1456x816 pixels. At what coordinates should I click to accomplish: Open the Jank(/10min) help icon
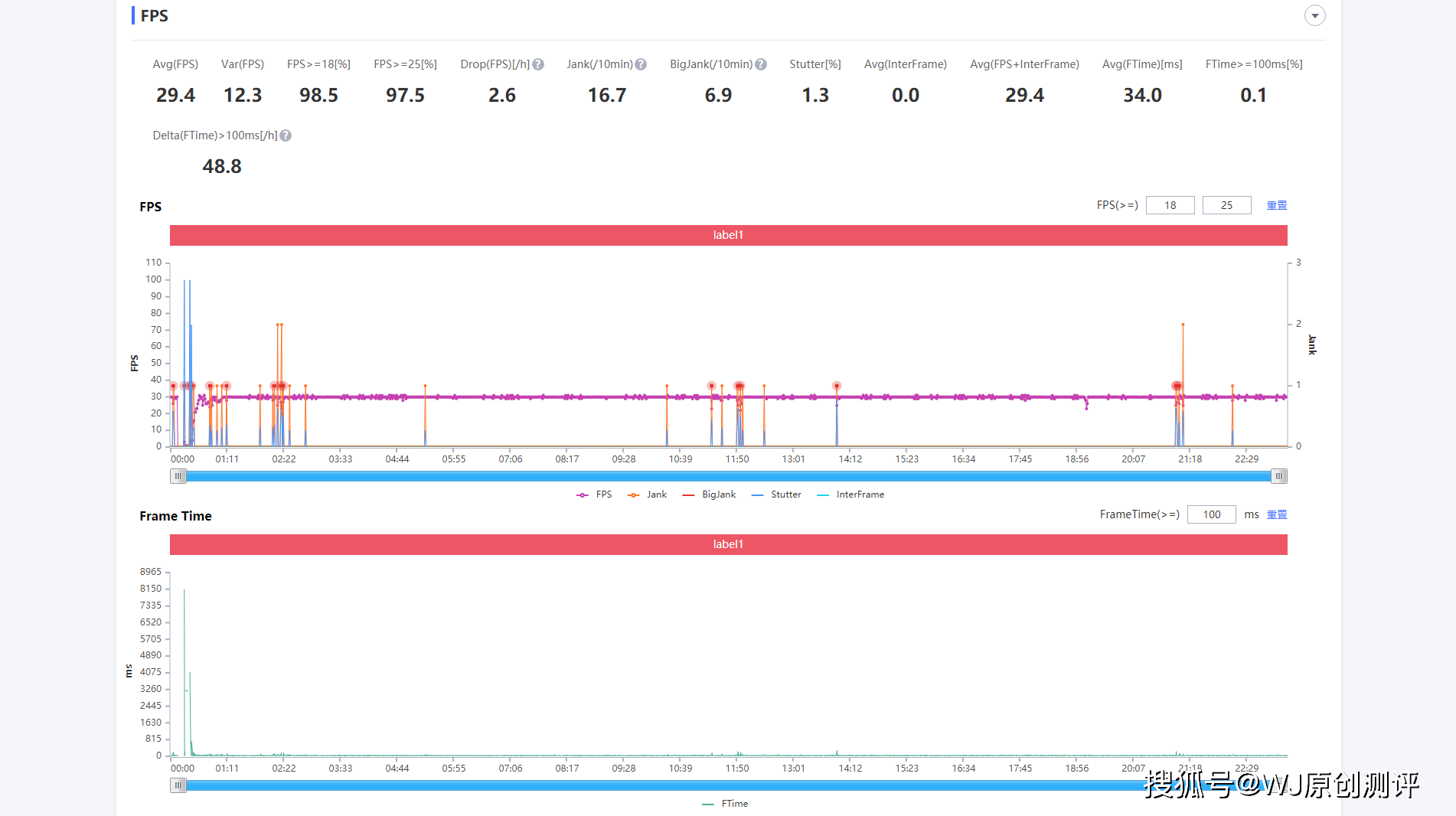point(641,64)
